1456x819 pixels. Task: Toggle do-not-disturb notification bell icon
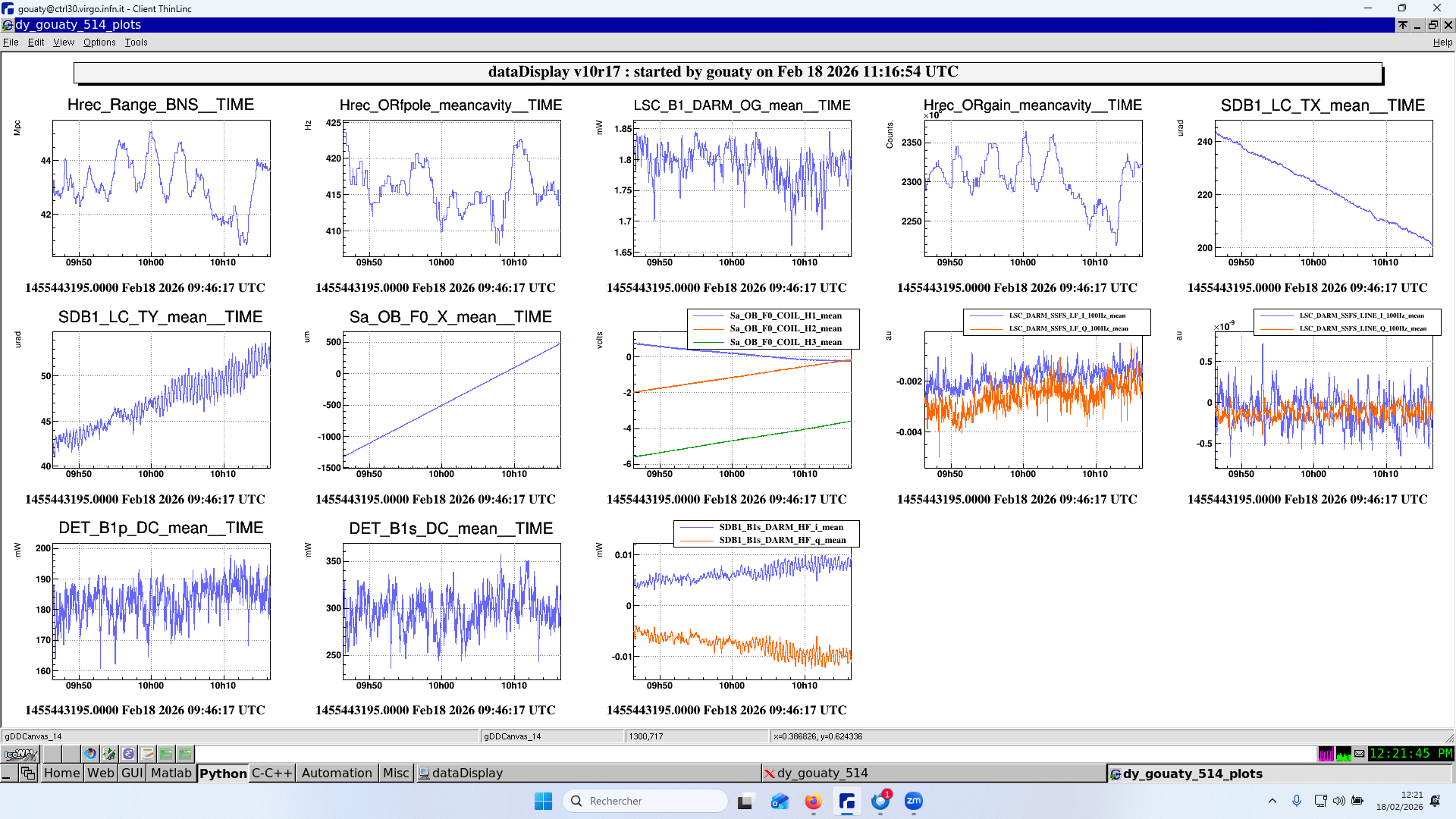tap(1435, 801)
